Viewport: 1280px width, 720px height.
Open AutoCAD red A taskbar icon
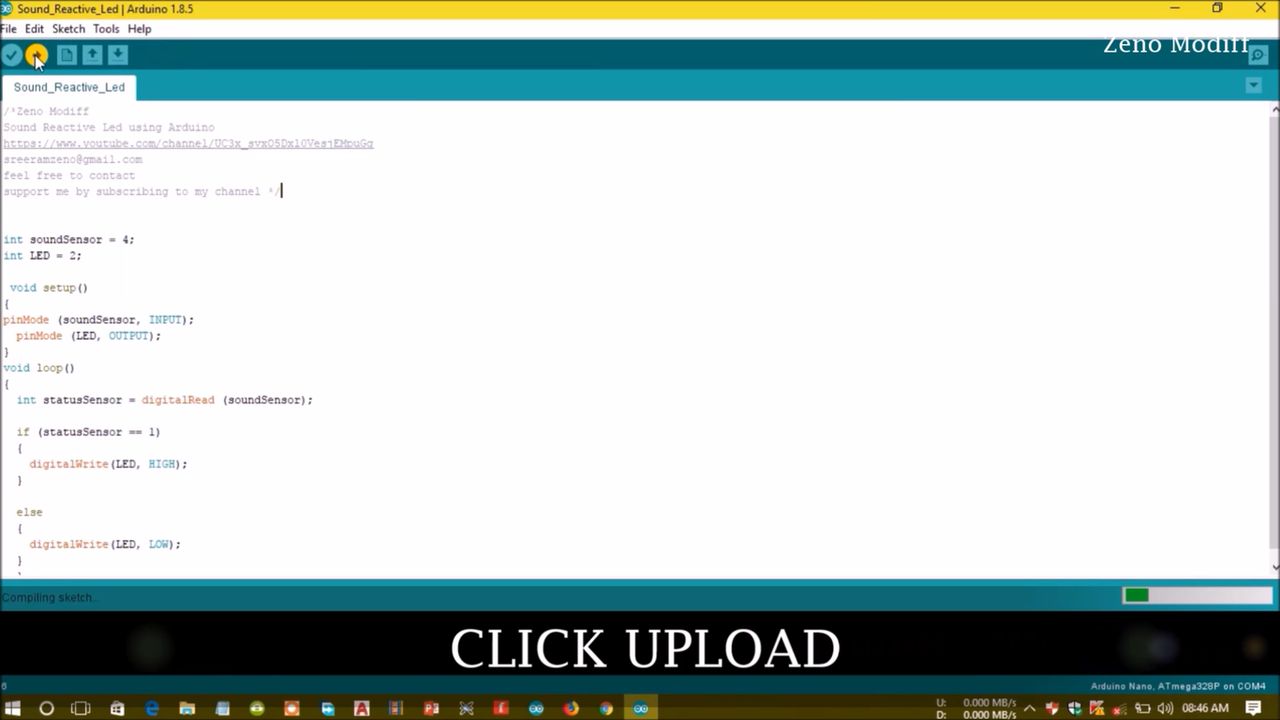point(362,708)
